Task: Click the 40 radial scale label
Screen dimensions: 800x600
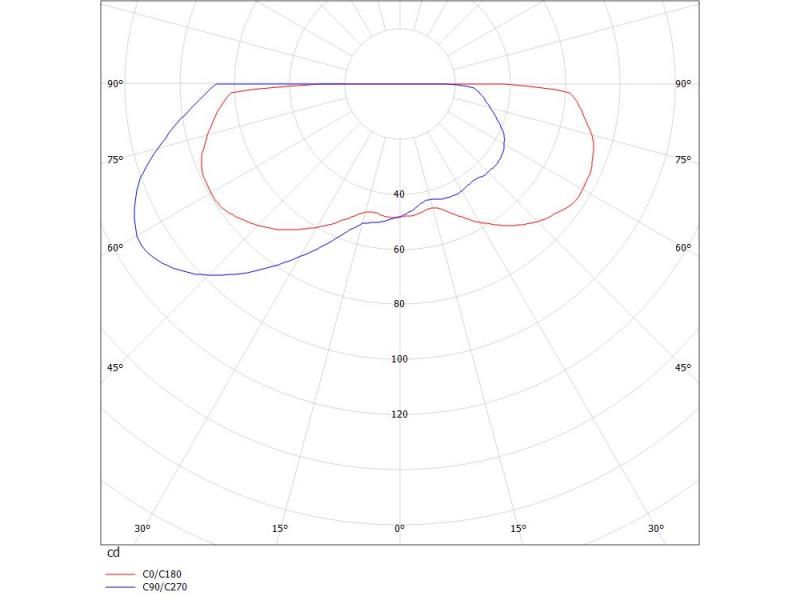Action: pos(399,194)
